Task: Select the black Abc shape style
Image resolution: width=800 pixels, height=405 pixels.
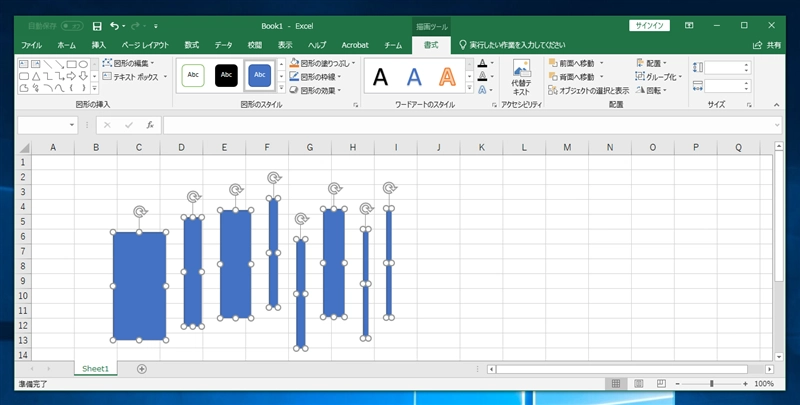Action: coord(227,74)
